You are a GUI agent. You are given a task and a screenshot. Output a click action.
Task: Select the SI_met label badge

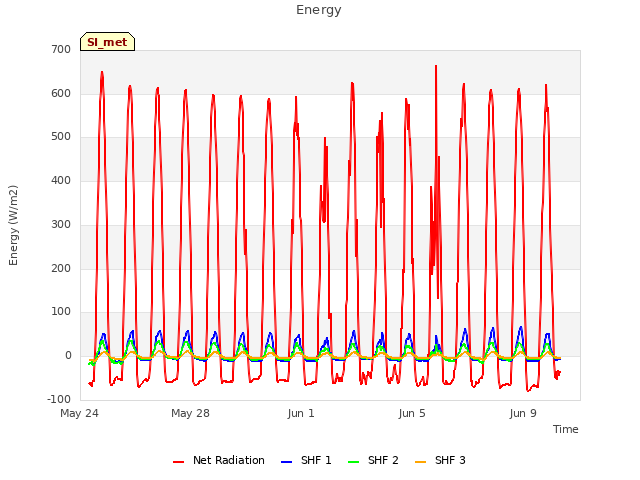click(x=107, y=42)
